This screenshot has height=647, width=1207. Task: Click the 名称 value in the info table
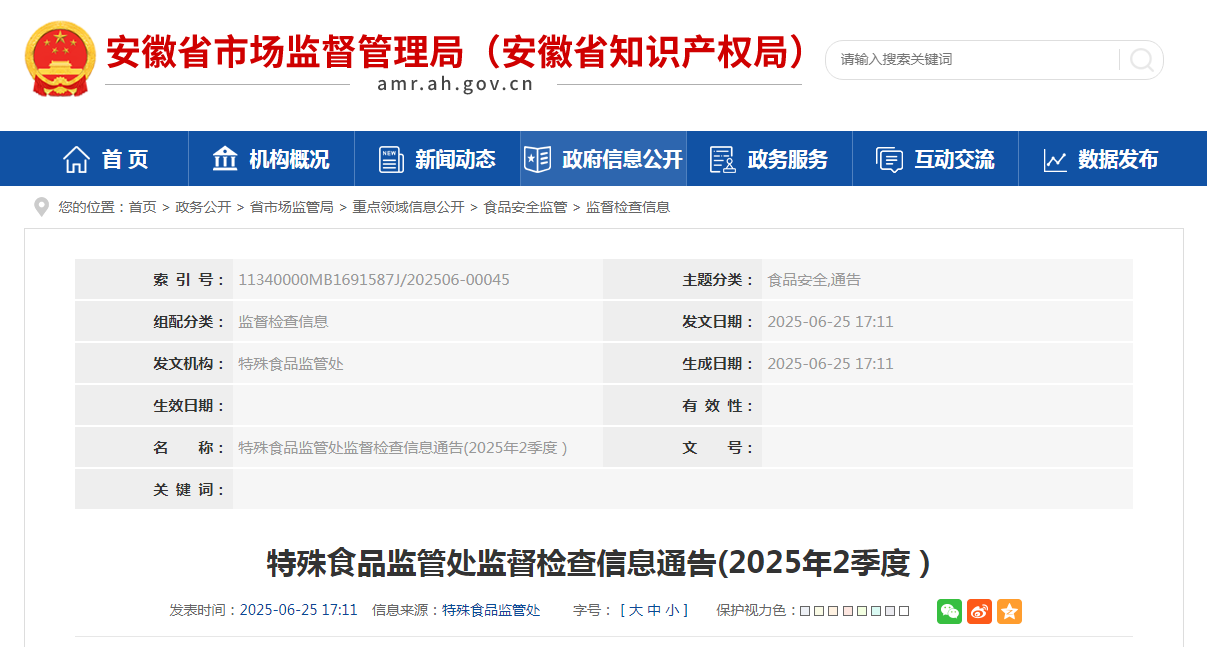pos(403,448)
